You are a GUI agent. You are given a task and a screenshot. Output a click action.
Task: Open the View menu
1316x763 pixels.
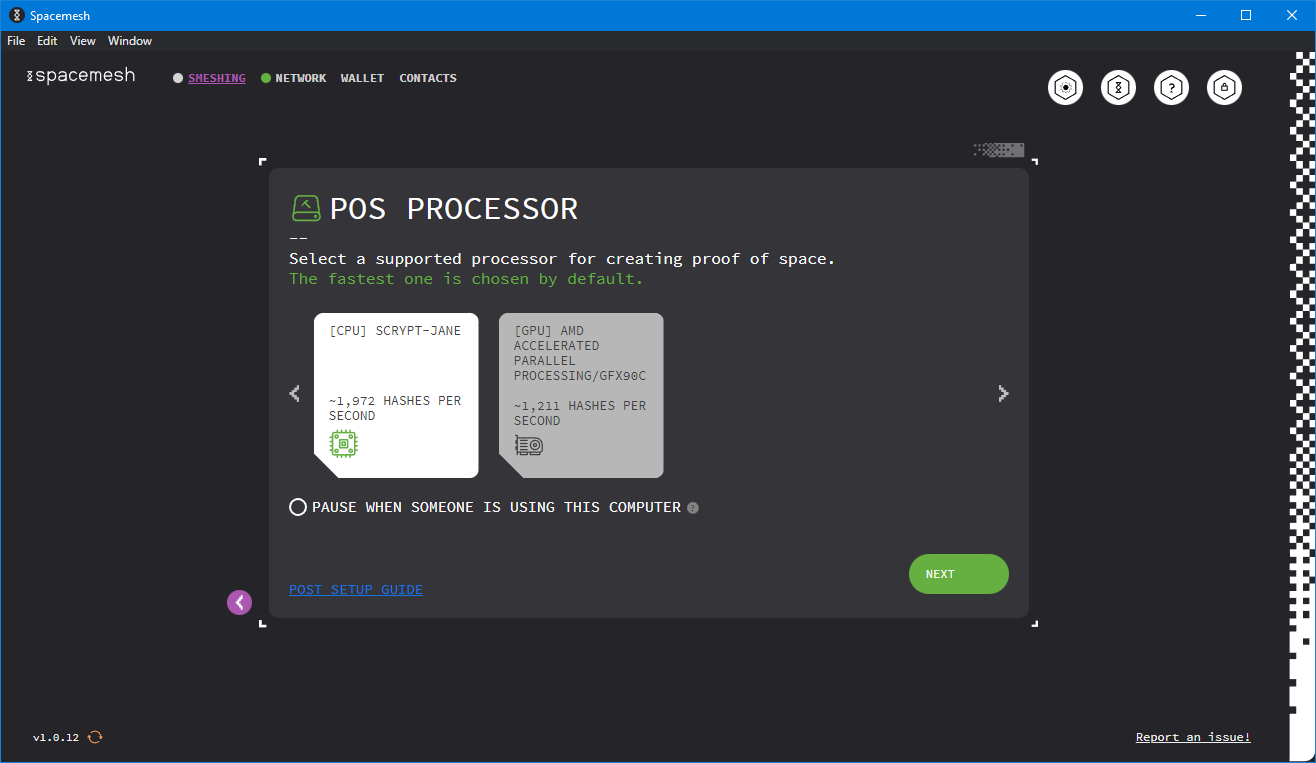[x=83, y=41]
